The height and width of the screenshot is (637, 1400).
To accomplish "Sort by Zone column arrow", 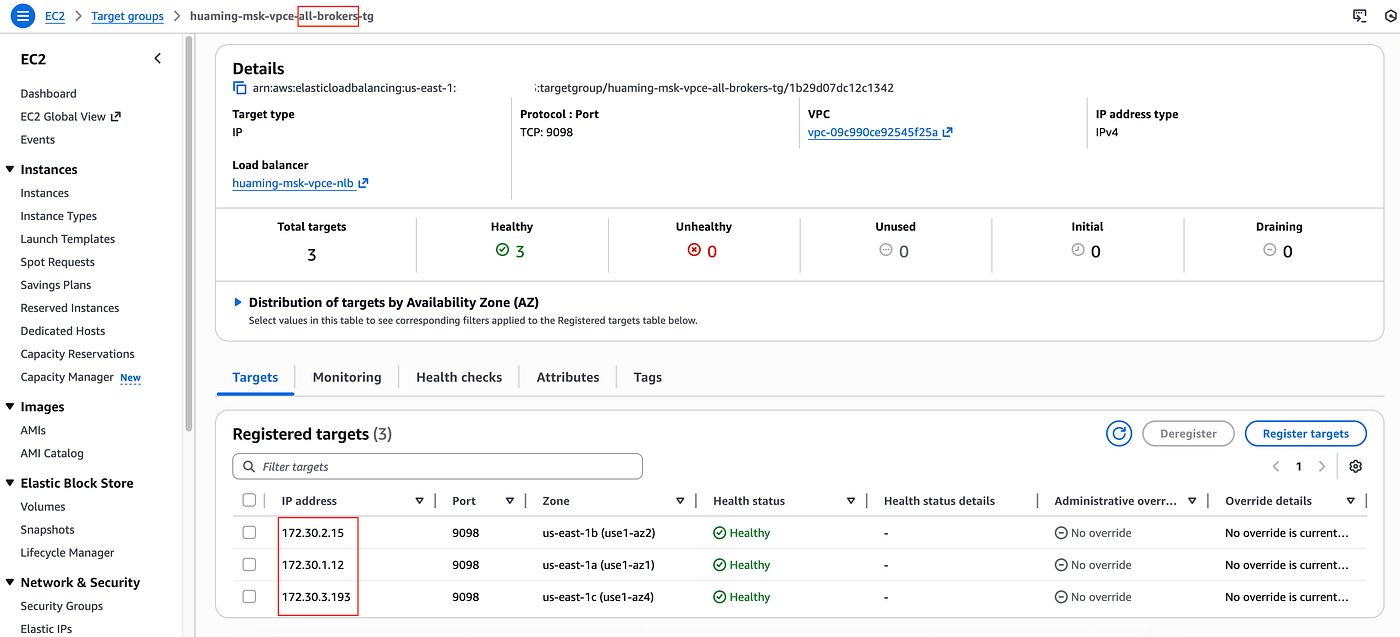I will [680, 501].
